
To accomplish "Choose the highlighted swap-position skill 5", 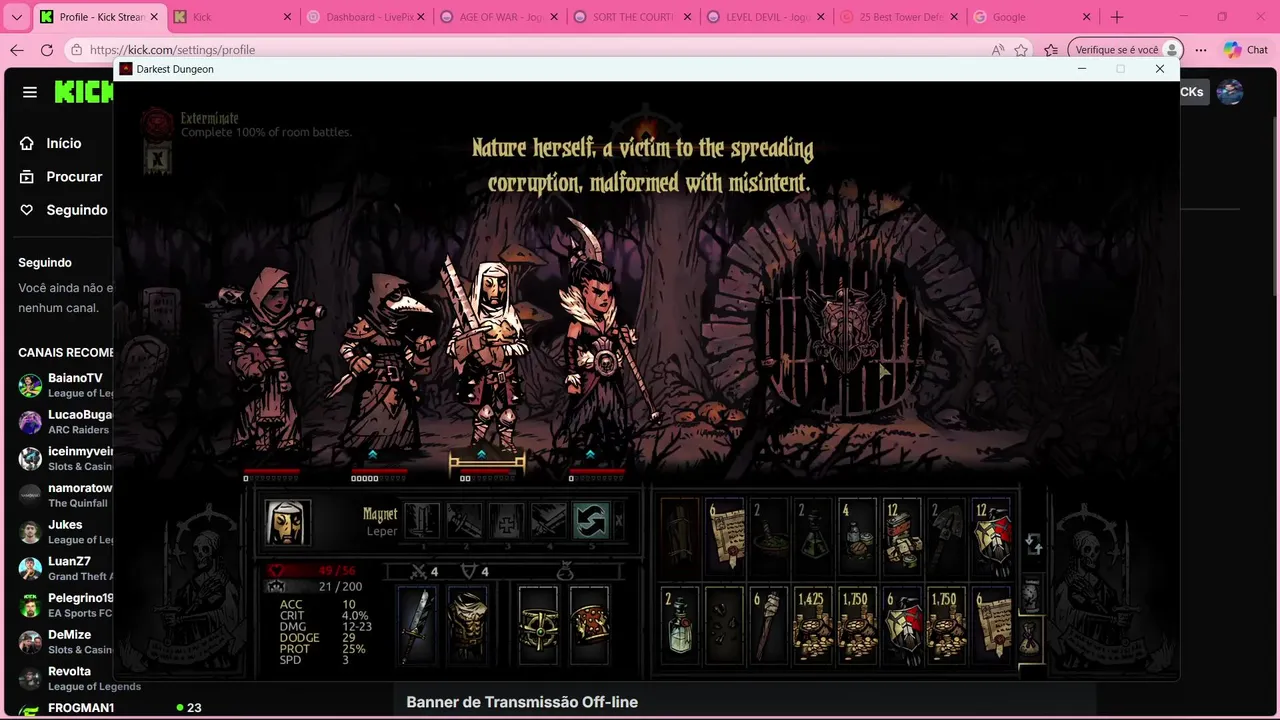I will pos(591,522).
